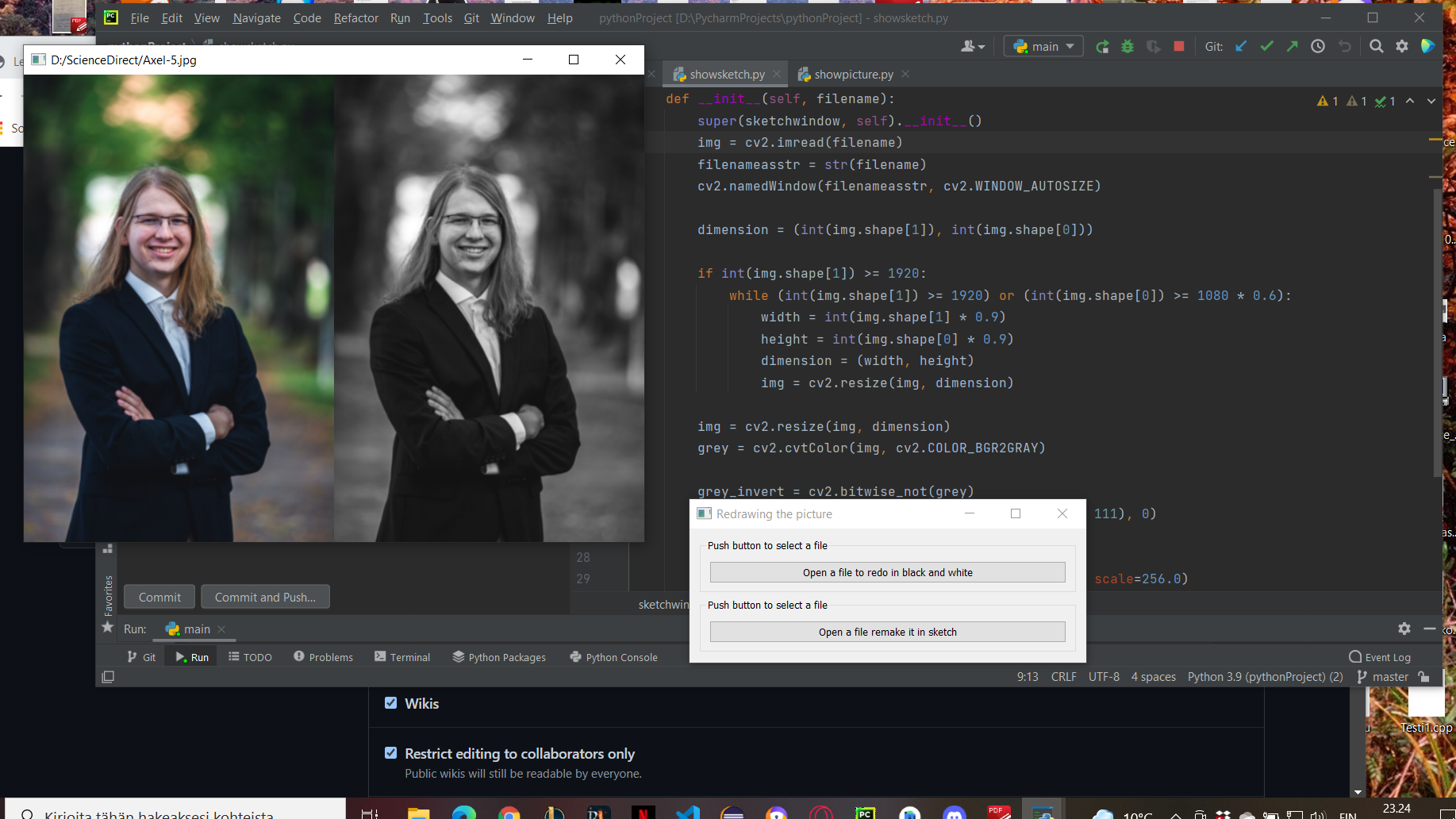Click Open a file remake it in sketch
The image size is (1456, 819).
[887, 631]
